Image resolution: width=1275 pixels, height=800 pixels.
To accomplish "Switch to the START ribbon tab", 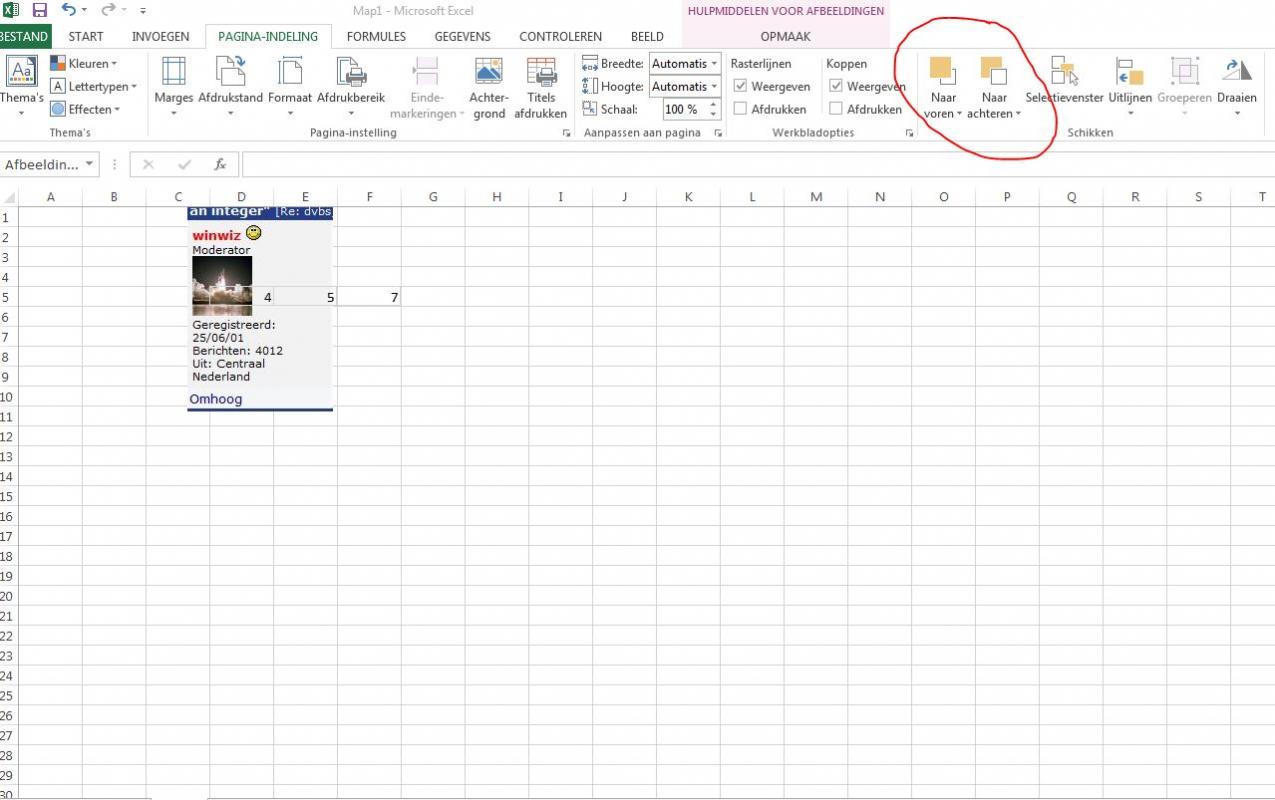I will 86,36.
